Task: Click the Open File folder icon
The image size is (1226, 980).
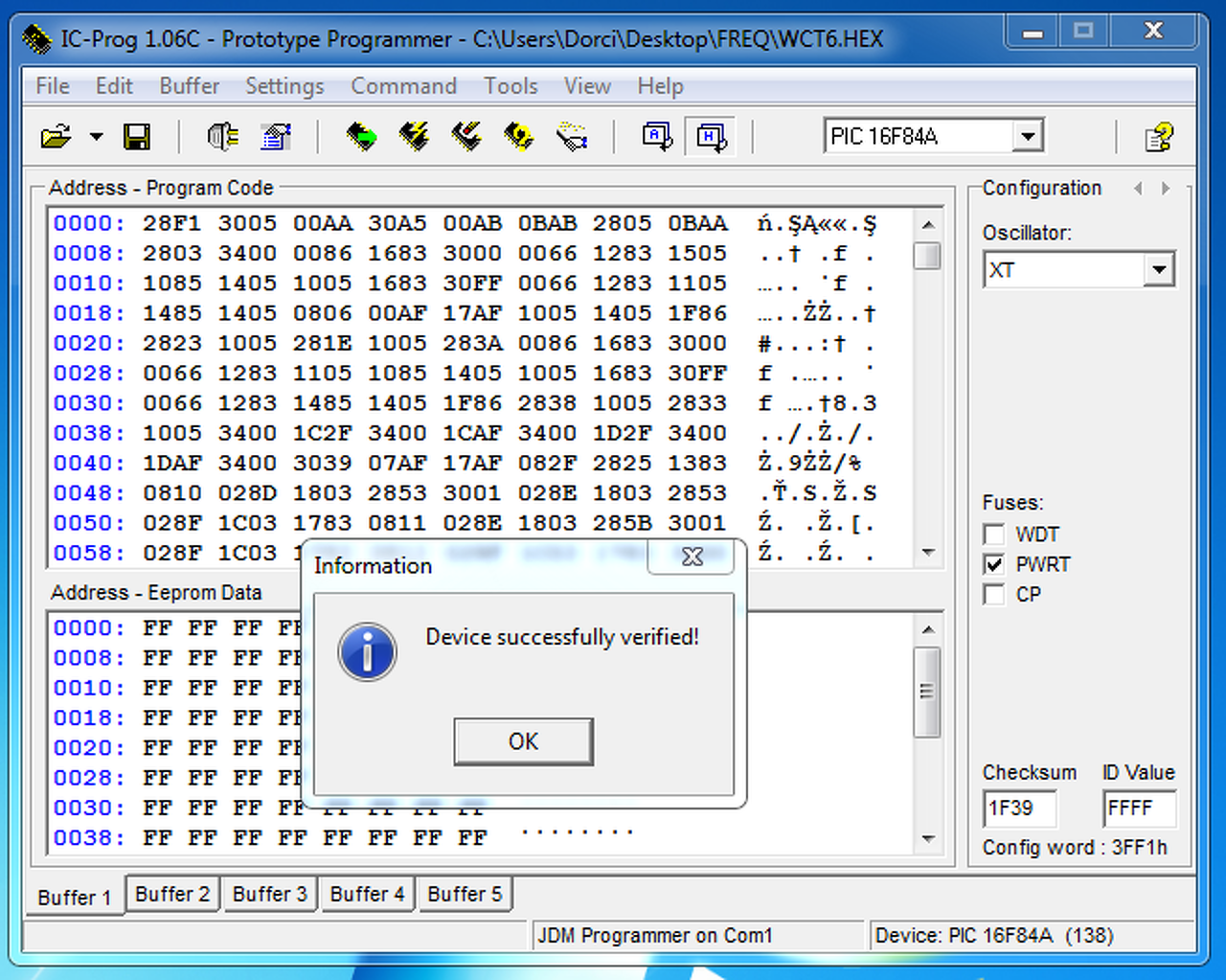Action: pyautogui.click(x=57, y=137)
